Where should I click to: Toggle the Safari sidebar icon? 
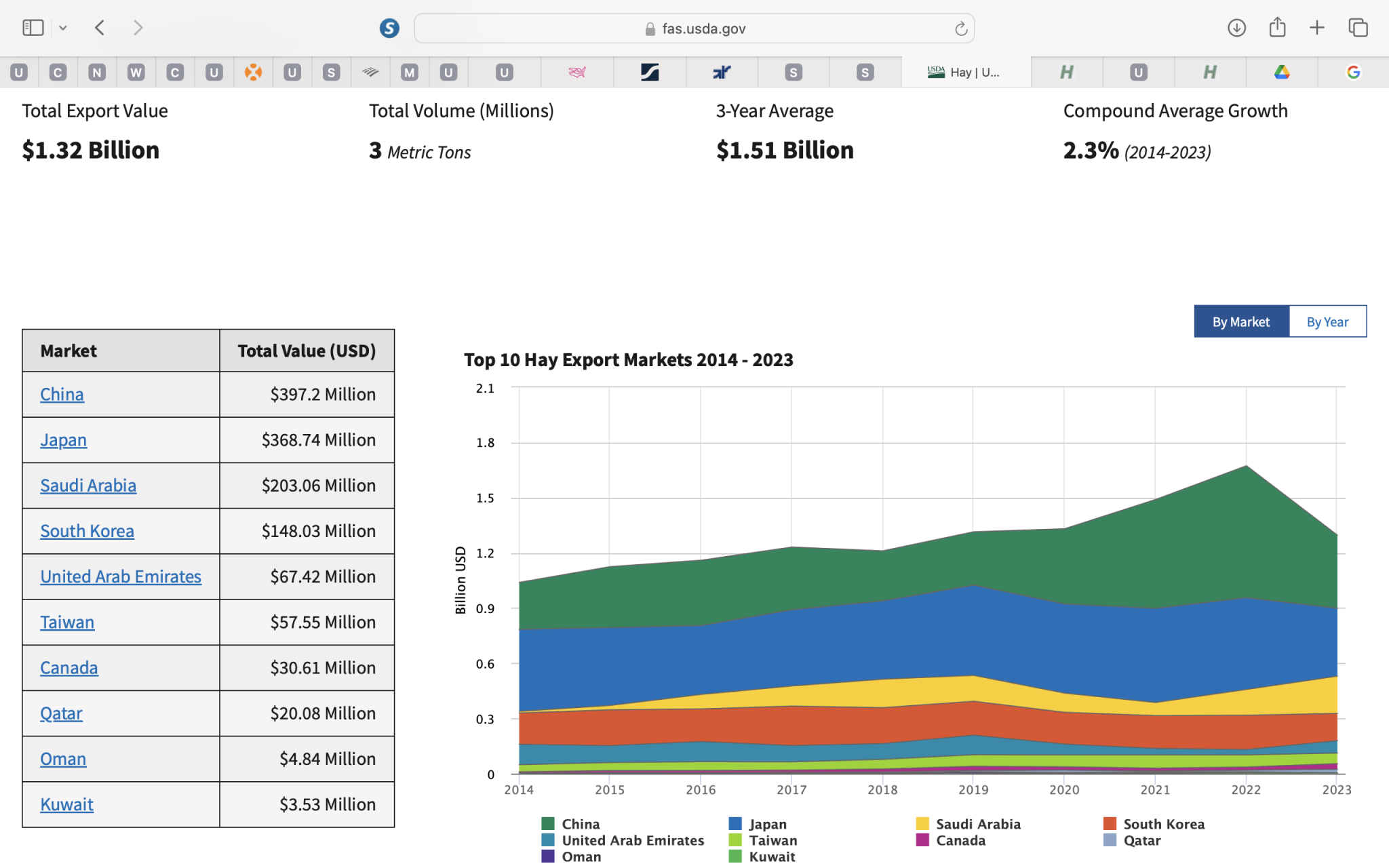(x=33, y=28)
